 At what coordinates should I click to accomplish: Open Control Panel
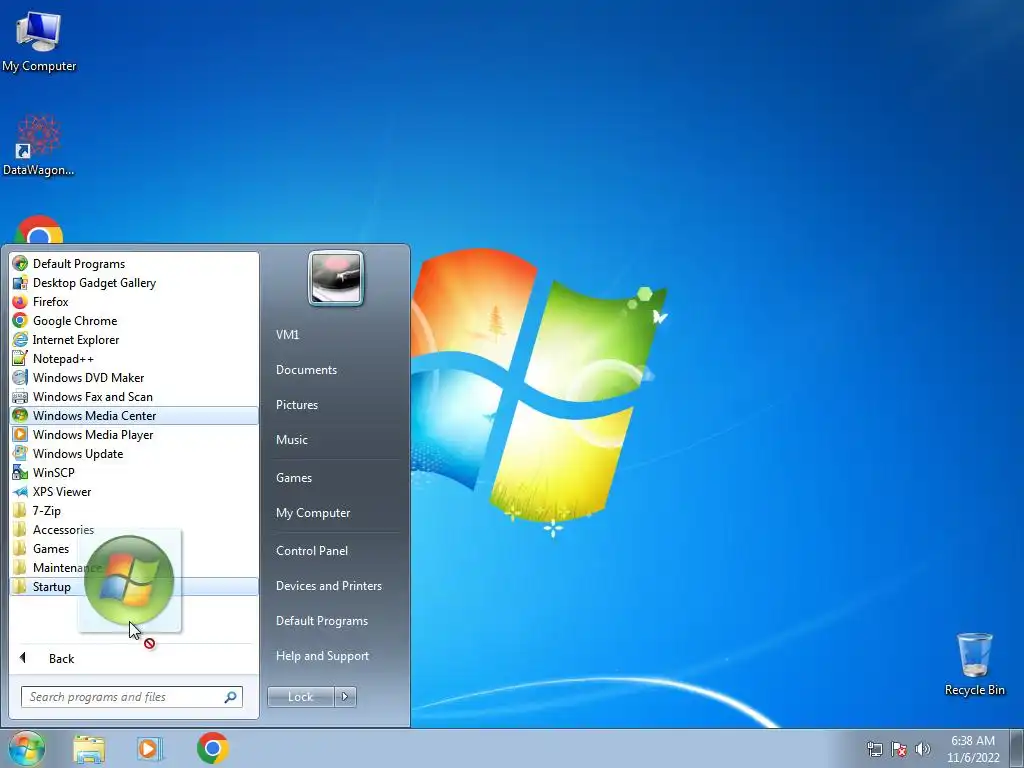[312, 551]
